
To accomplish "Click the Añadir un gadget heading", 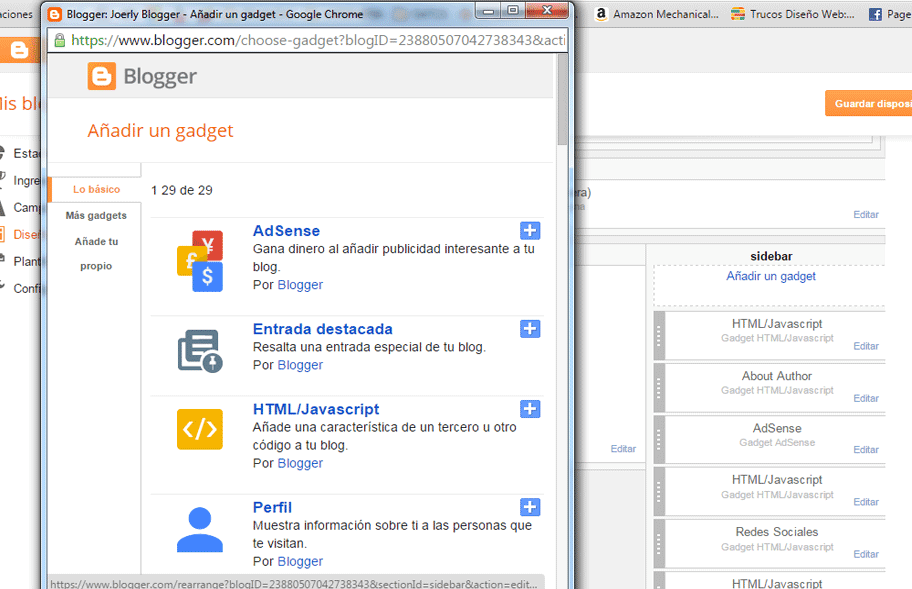I will click(x=160, y=131).
